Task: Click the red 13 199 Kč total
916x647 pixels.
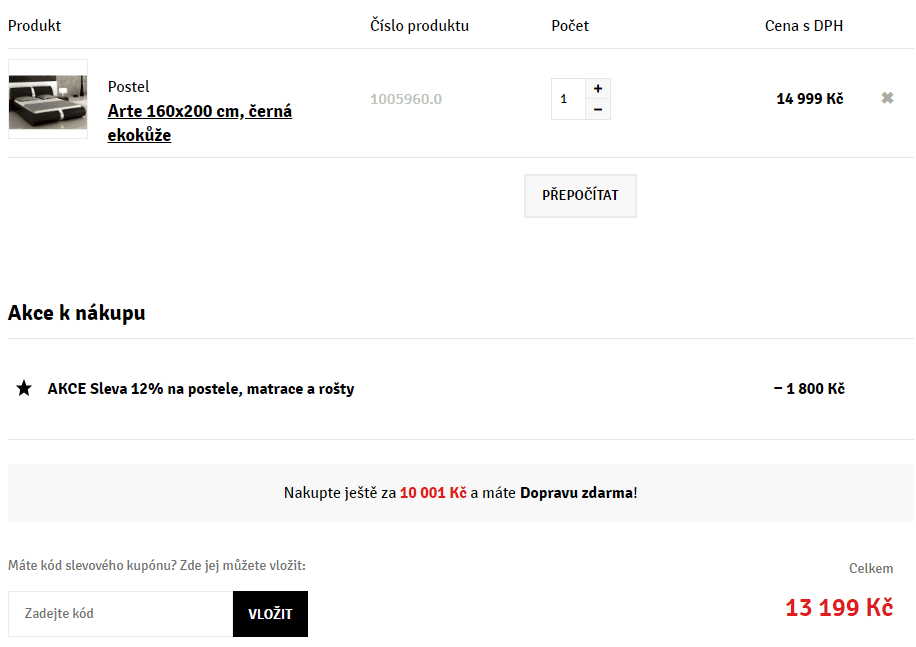Action: click(x=838, y=607)
